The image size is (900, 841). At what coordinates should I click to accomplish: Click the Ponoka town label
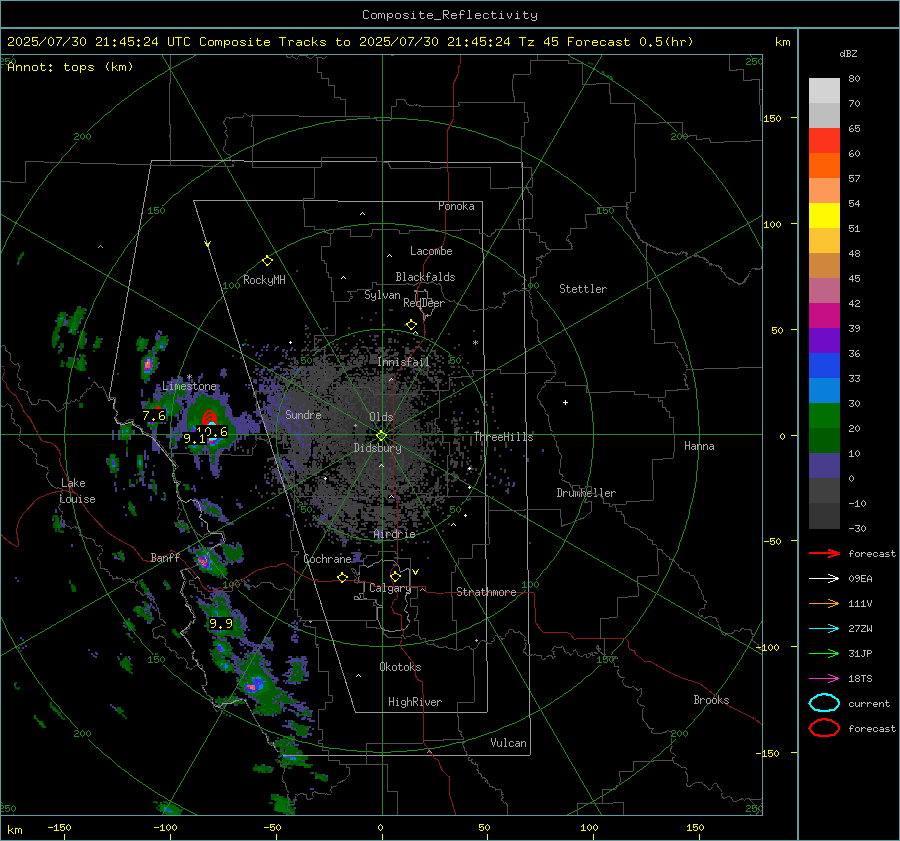click(456, 206)
